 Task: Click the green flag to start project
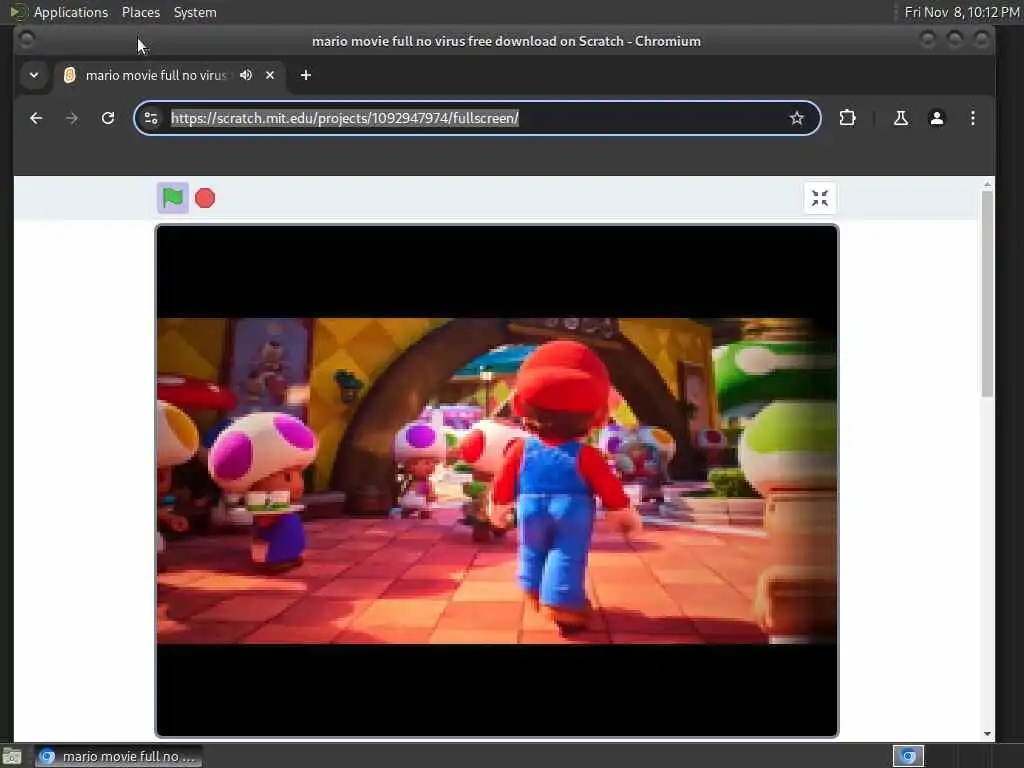point(172,198)
